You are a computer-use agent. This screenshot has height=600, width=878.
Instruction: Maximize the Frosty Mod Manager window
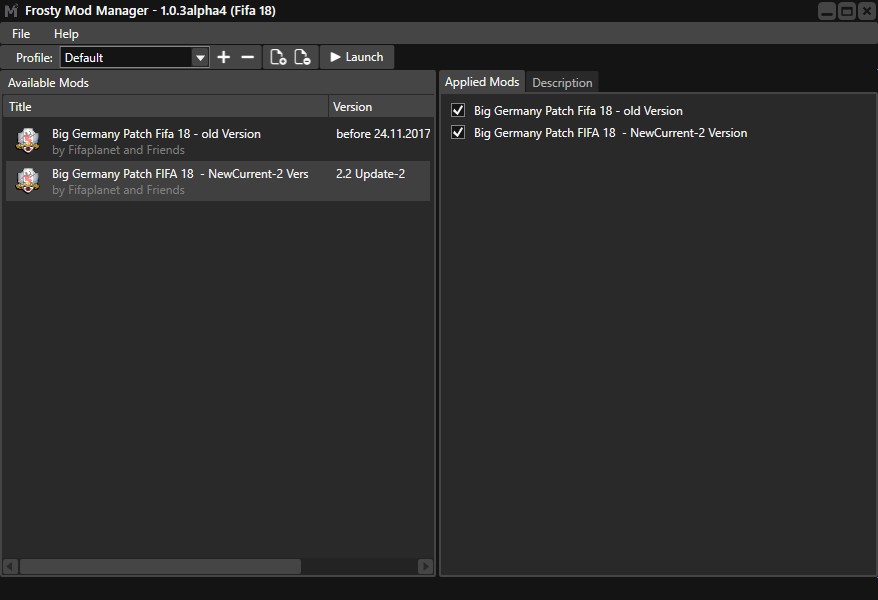tap(847, 11)
